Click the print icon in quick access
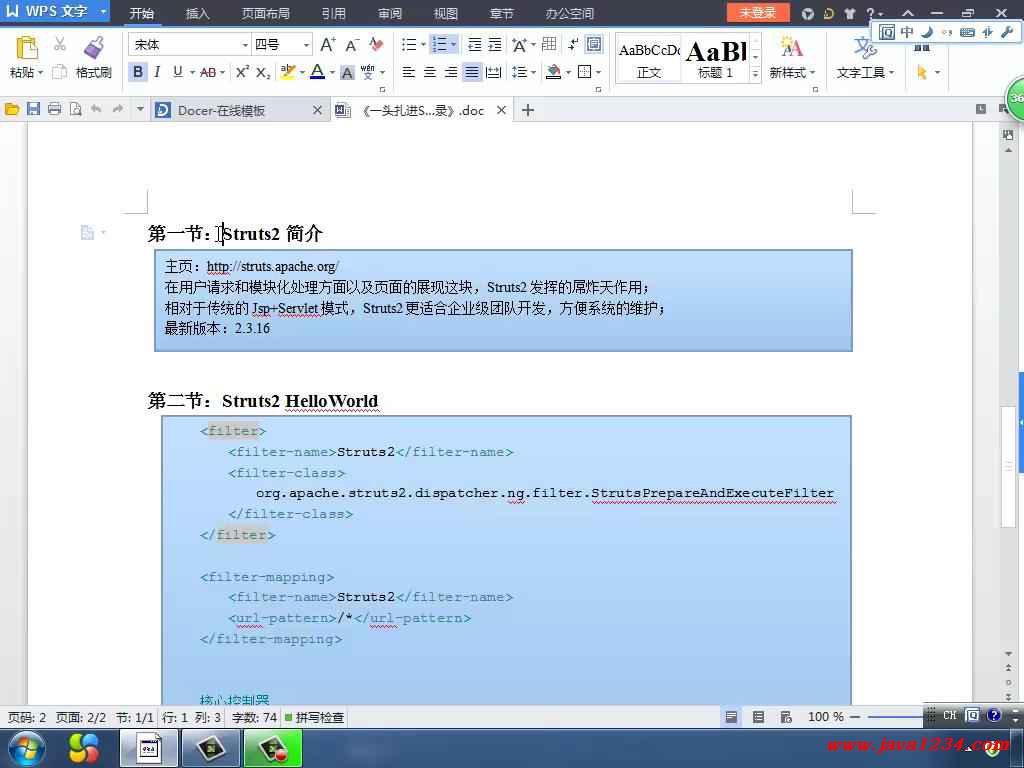1024x768 pixels. coord(54,110)
